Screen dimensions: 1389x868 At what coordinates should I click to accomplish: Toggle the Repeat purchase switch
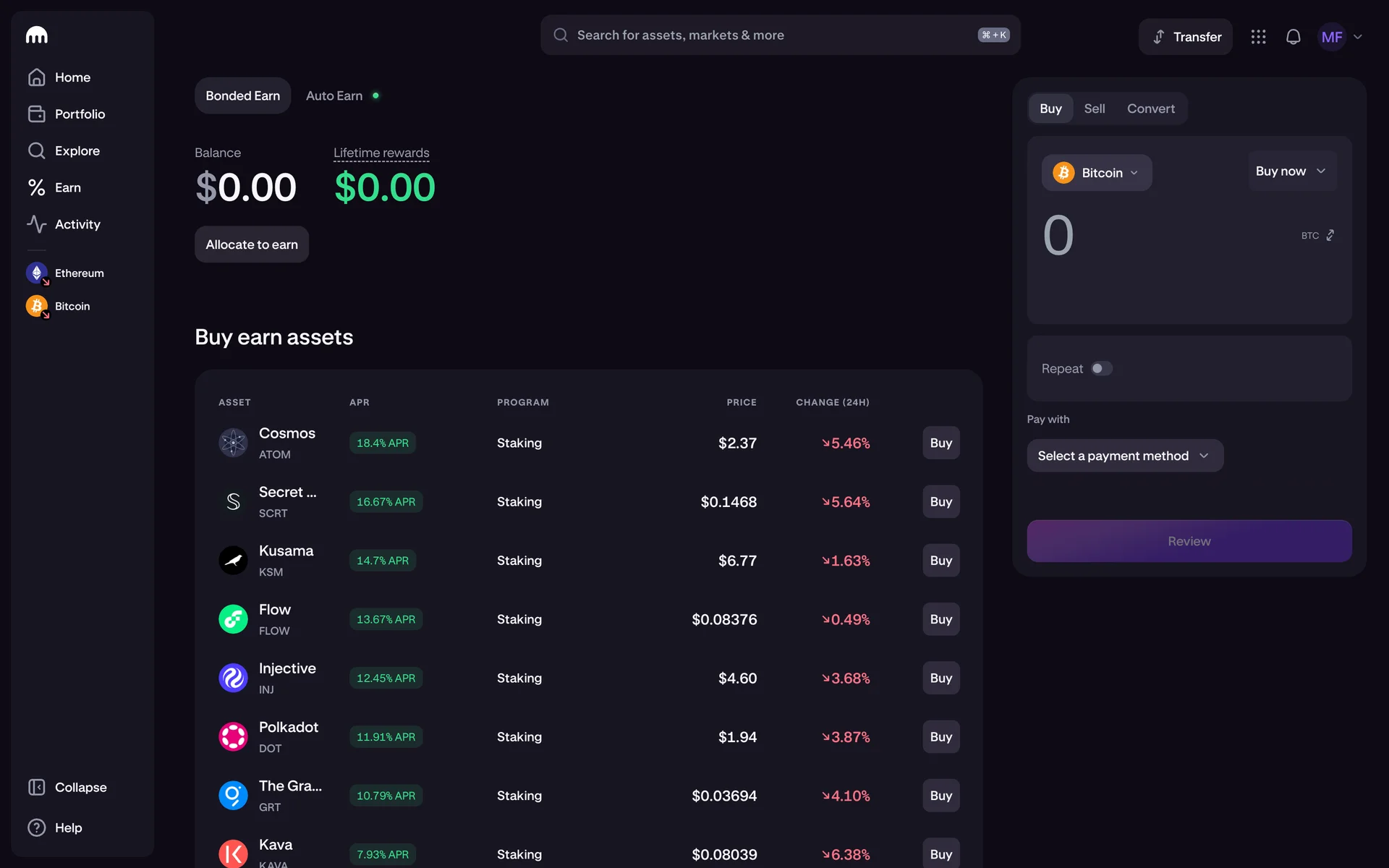[x=1101, y=368]
